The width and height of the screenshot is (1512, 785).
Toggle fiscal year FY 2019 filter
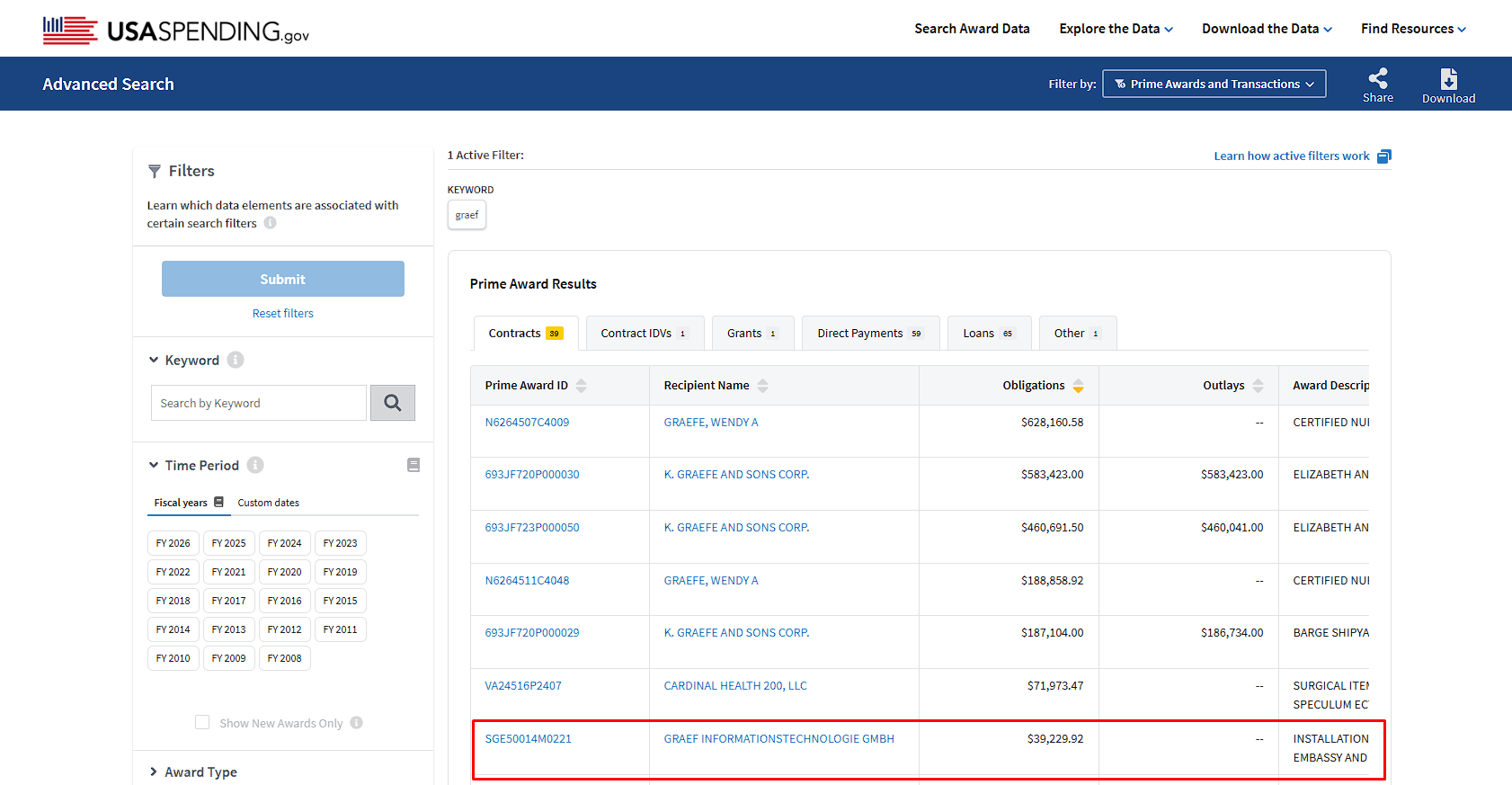coord(340,572)
